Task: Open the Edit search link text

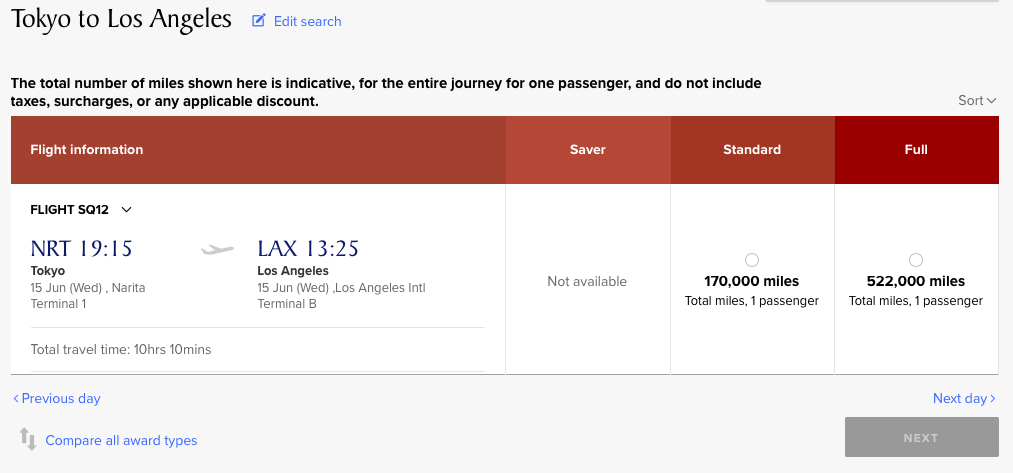Action: click(x=307, y=21)
